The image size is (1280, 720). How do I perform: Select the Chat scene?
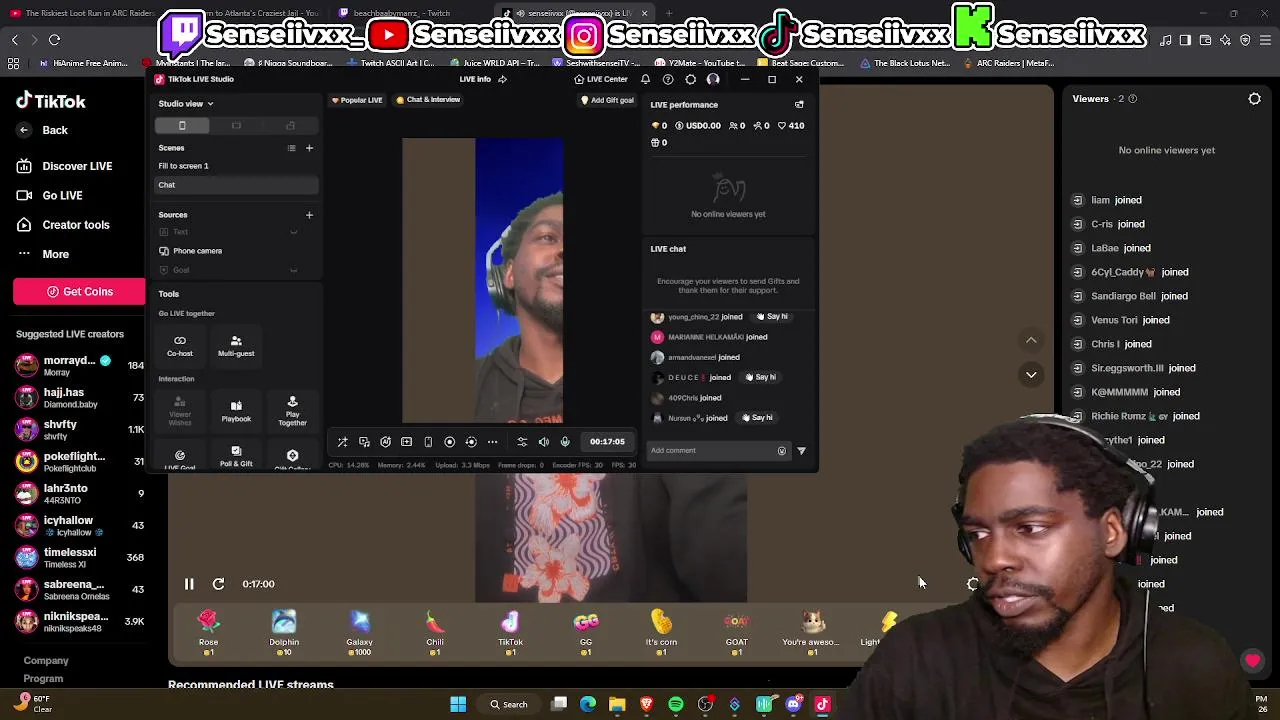point(236,185)
